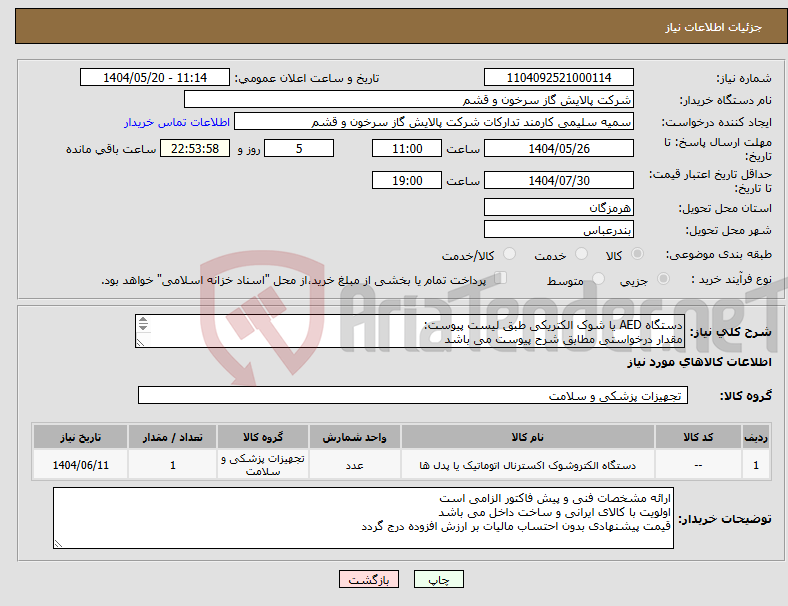Click the remaining time countdown 22:53:58
Viewport: 788px width, 606px height.
point(195,148)
